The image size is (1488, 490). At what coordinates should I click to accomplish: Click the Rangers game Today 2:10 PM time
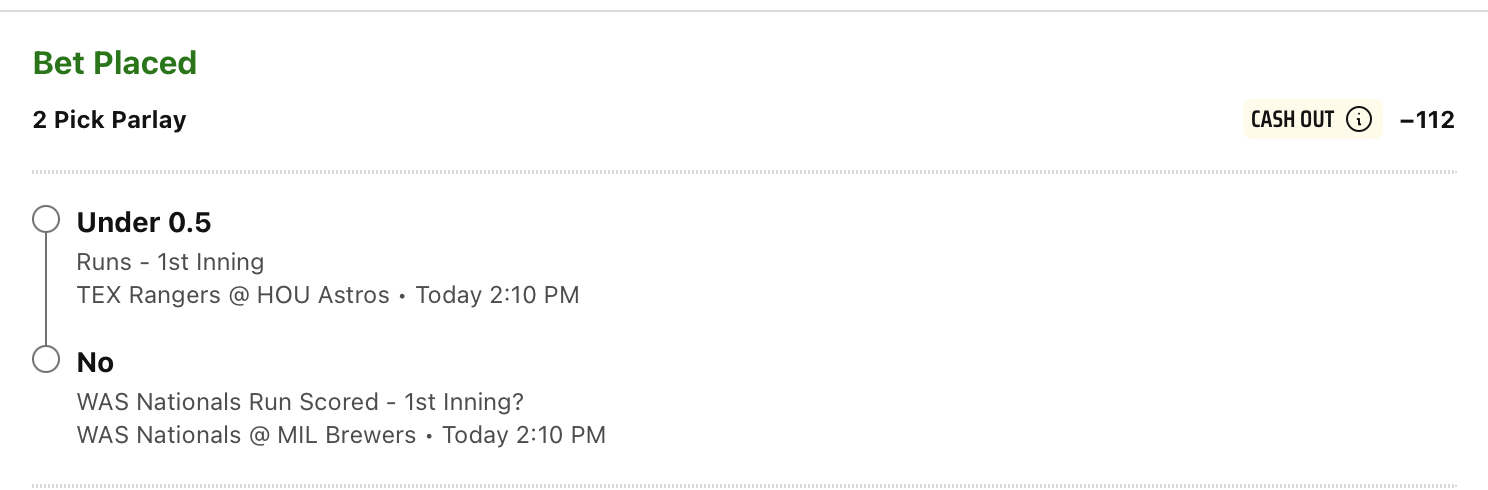[497, 295]
